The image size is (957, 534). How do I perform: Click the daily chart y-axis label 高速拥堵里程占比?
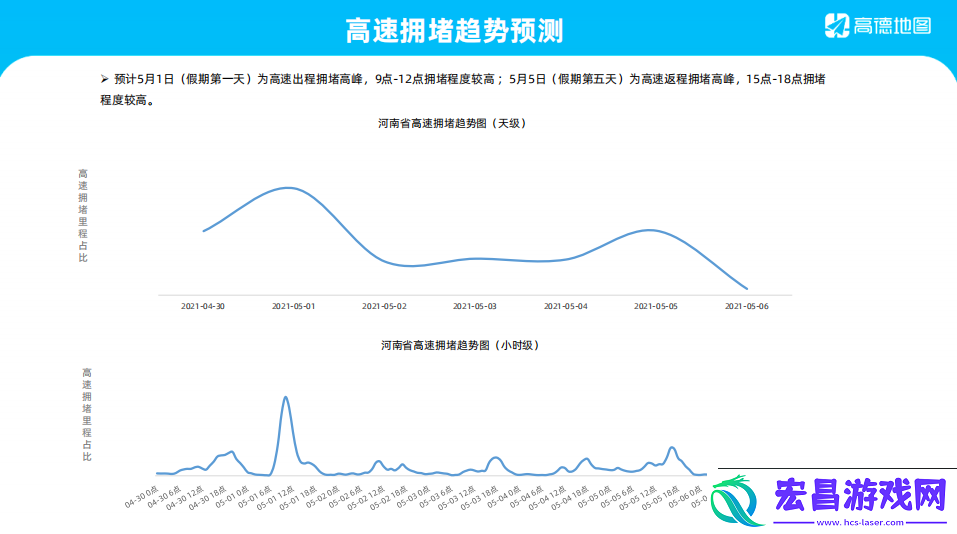point(83,215)
